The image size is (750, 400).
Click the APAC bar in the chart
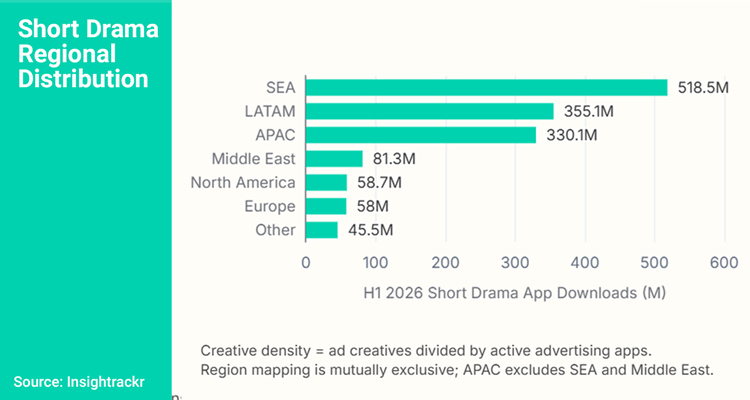421,135
